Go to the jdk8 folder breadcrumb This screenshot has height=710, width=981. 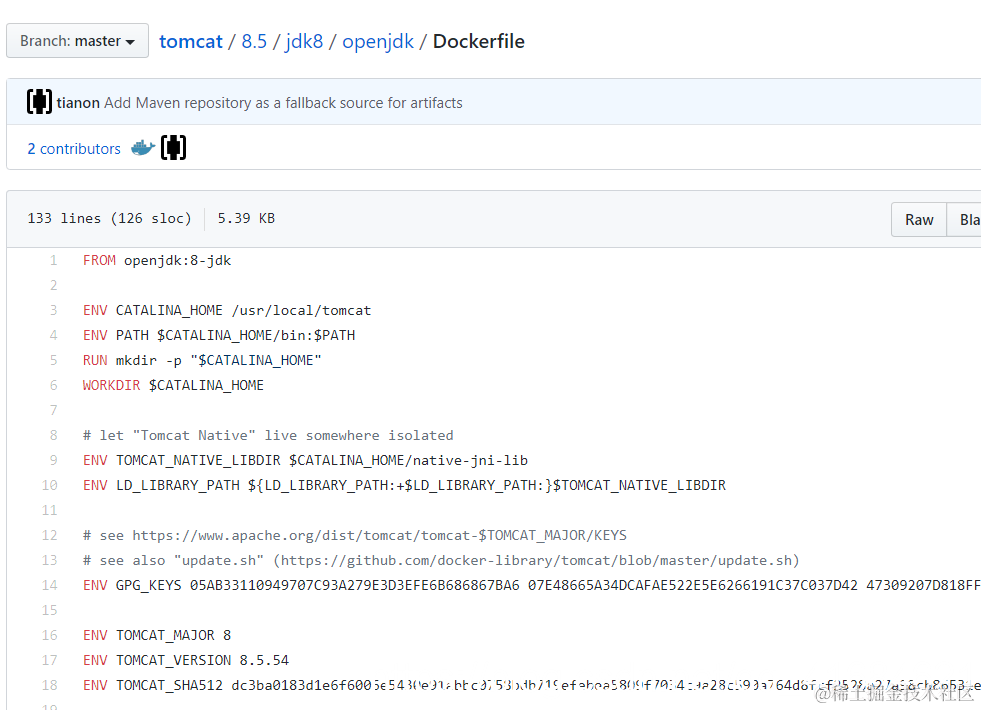[x=304, y=41]
